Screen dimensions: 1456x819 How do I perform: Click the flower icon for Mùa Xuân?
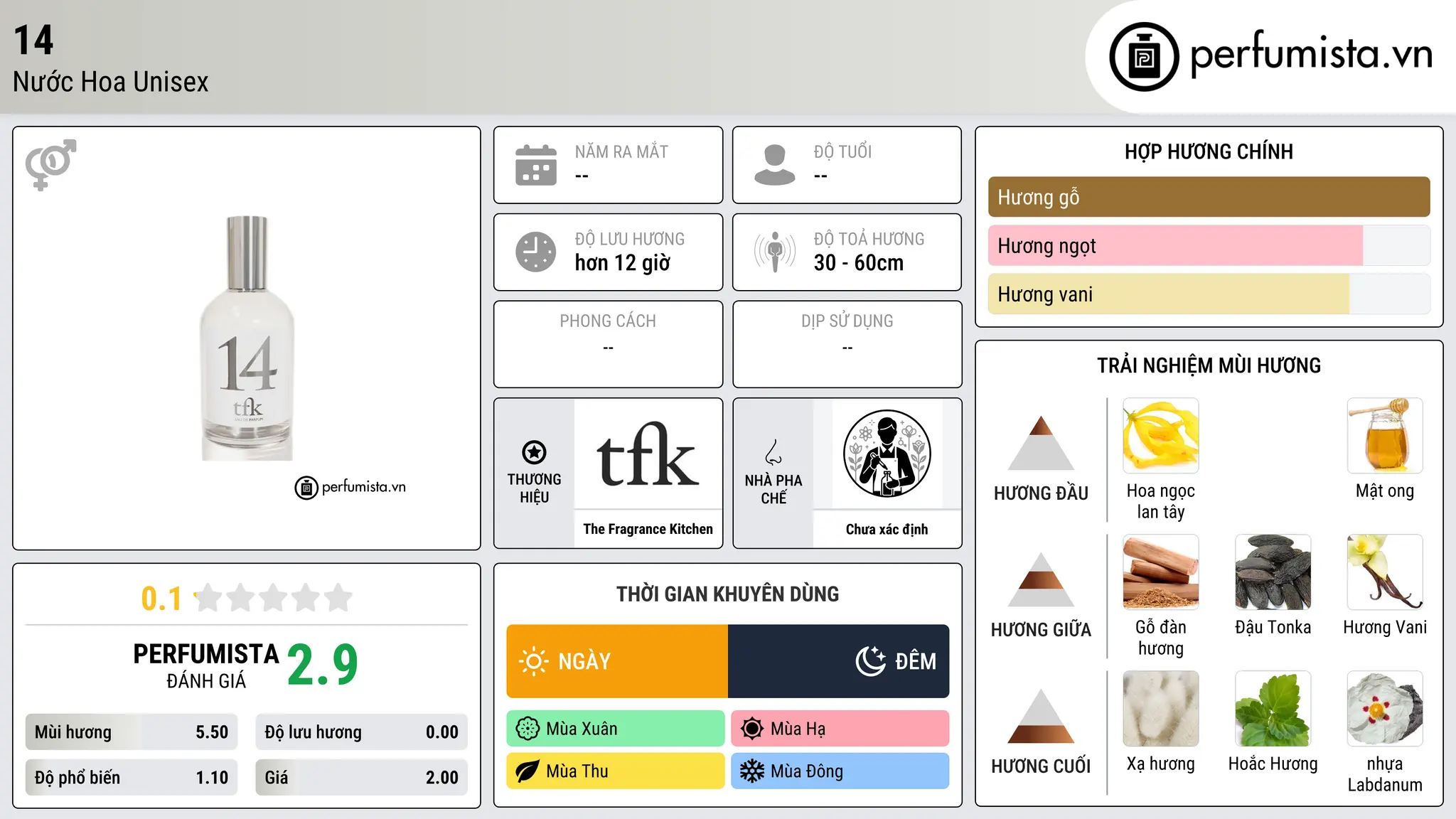click(528, 729)
